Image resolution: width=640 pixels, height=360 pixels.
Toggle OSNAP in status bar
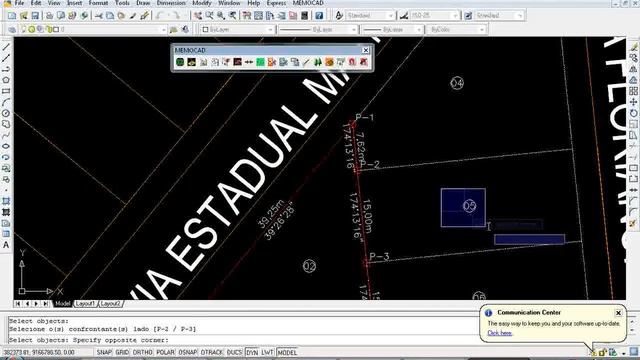click(188, 352)
